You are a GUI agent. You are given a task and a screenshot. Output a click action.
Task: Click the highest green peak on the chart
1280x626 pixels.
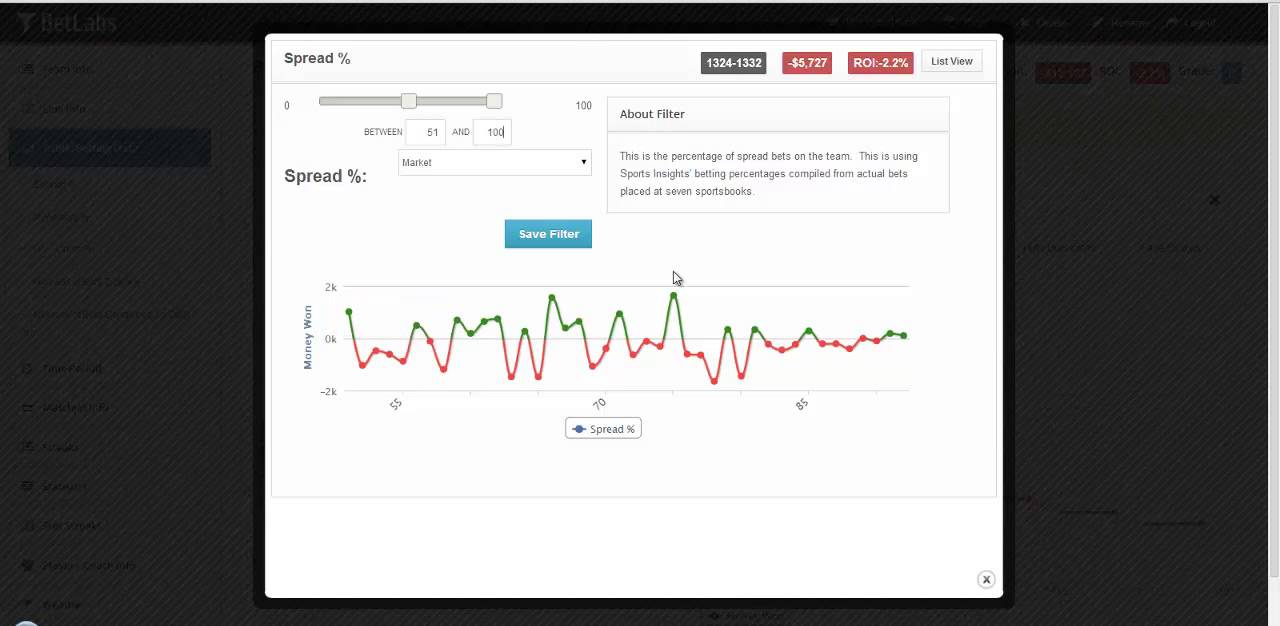pos(674,295)
